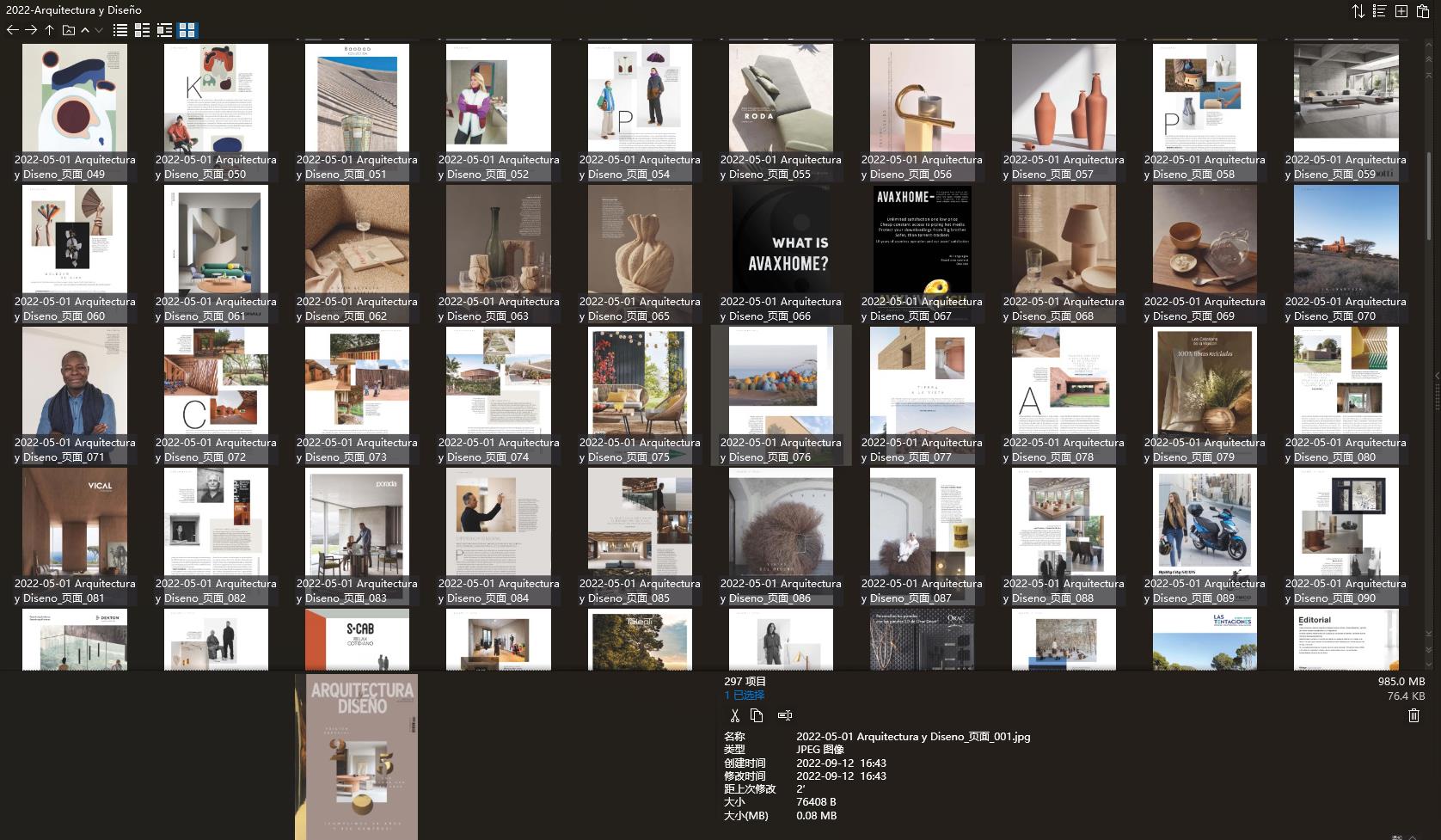Cut the selected image with scissors icon

click(x=735, y=715)
